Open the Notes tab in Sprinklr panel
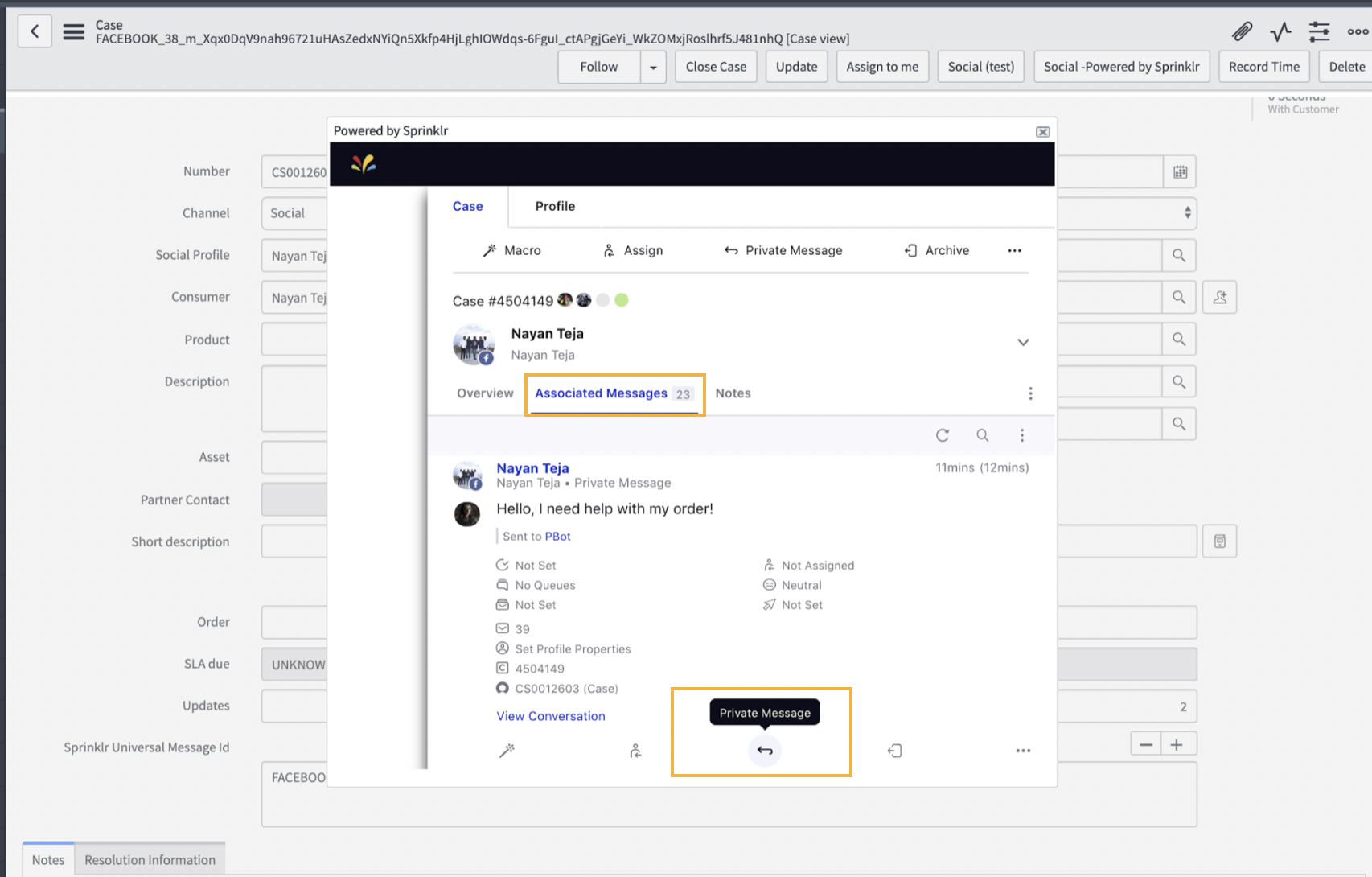Image resolution: width=1372 pixels, height=877 pixels. click(x=733, y=393)
